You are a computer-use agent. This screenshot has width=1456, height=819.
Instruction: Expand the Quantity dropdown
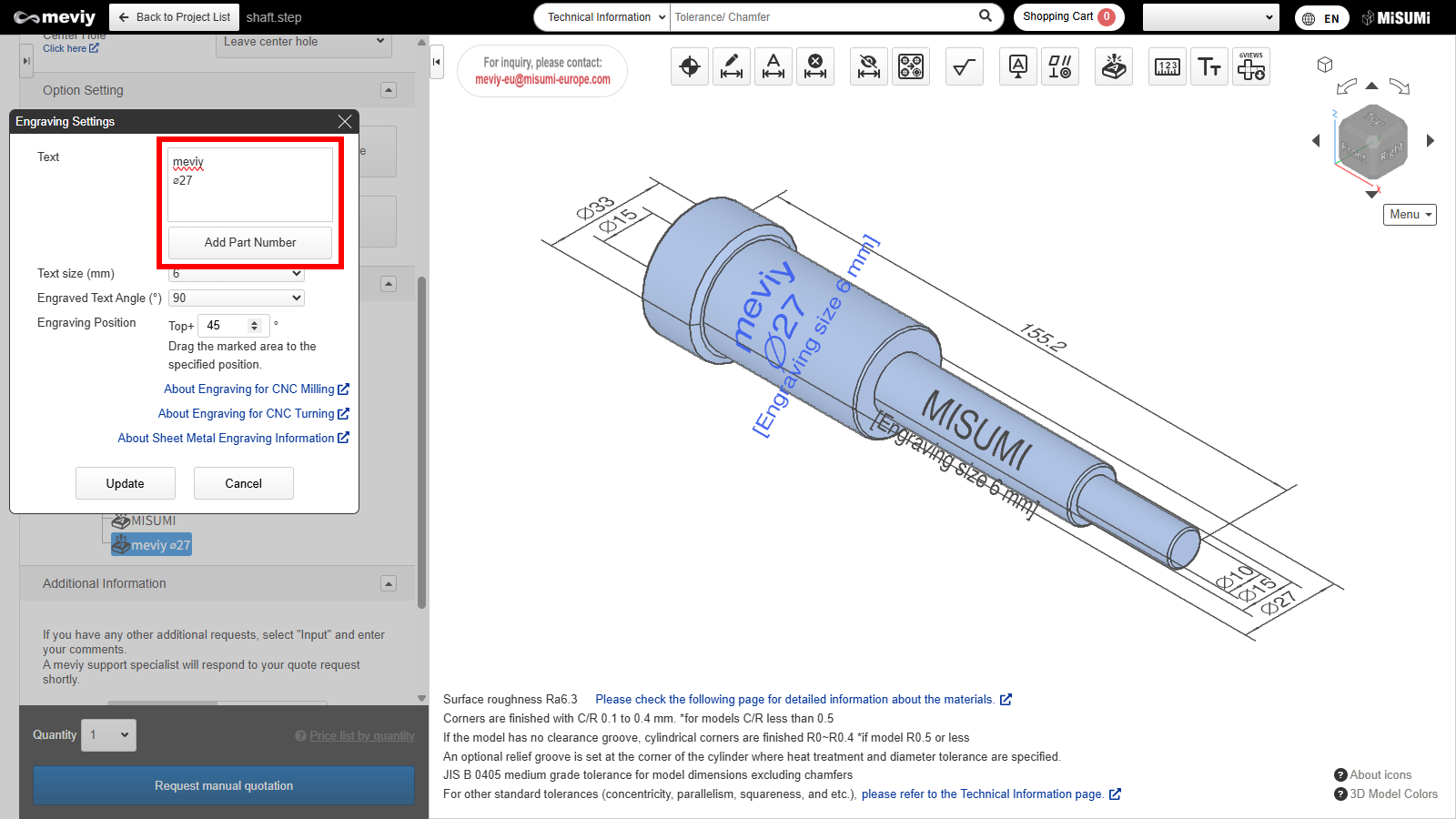[x=108, y=735]
